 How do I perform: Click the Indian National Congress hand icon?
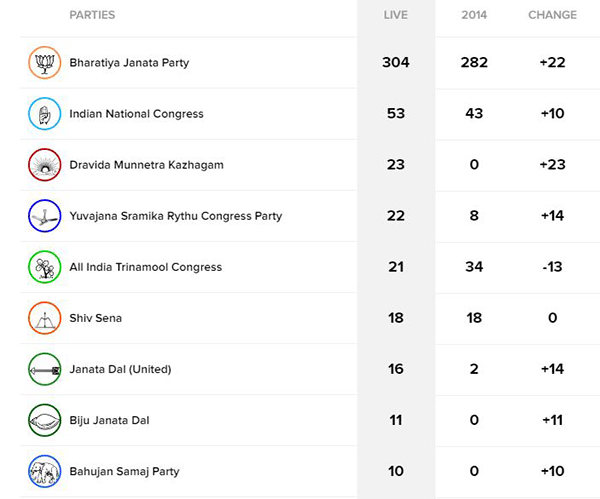tap(44, 114)
